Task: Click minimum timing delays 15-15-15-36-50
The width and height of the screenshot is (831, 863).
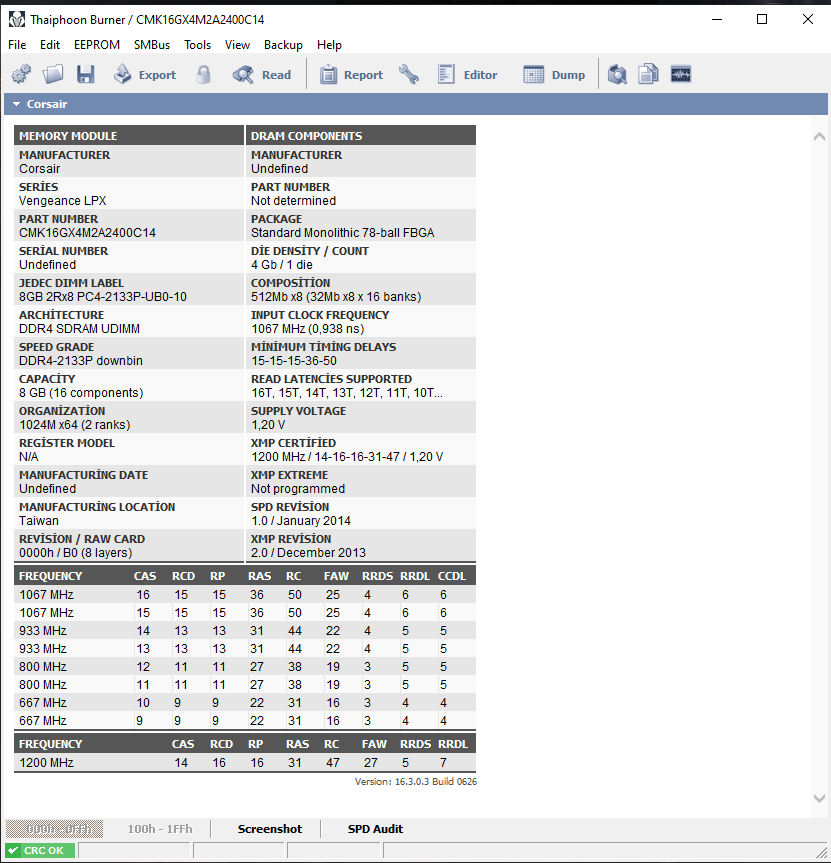Action: (294, 361)
